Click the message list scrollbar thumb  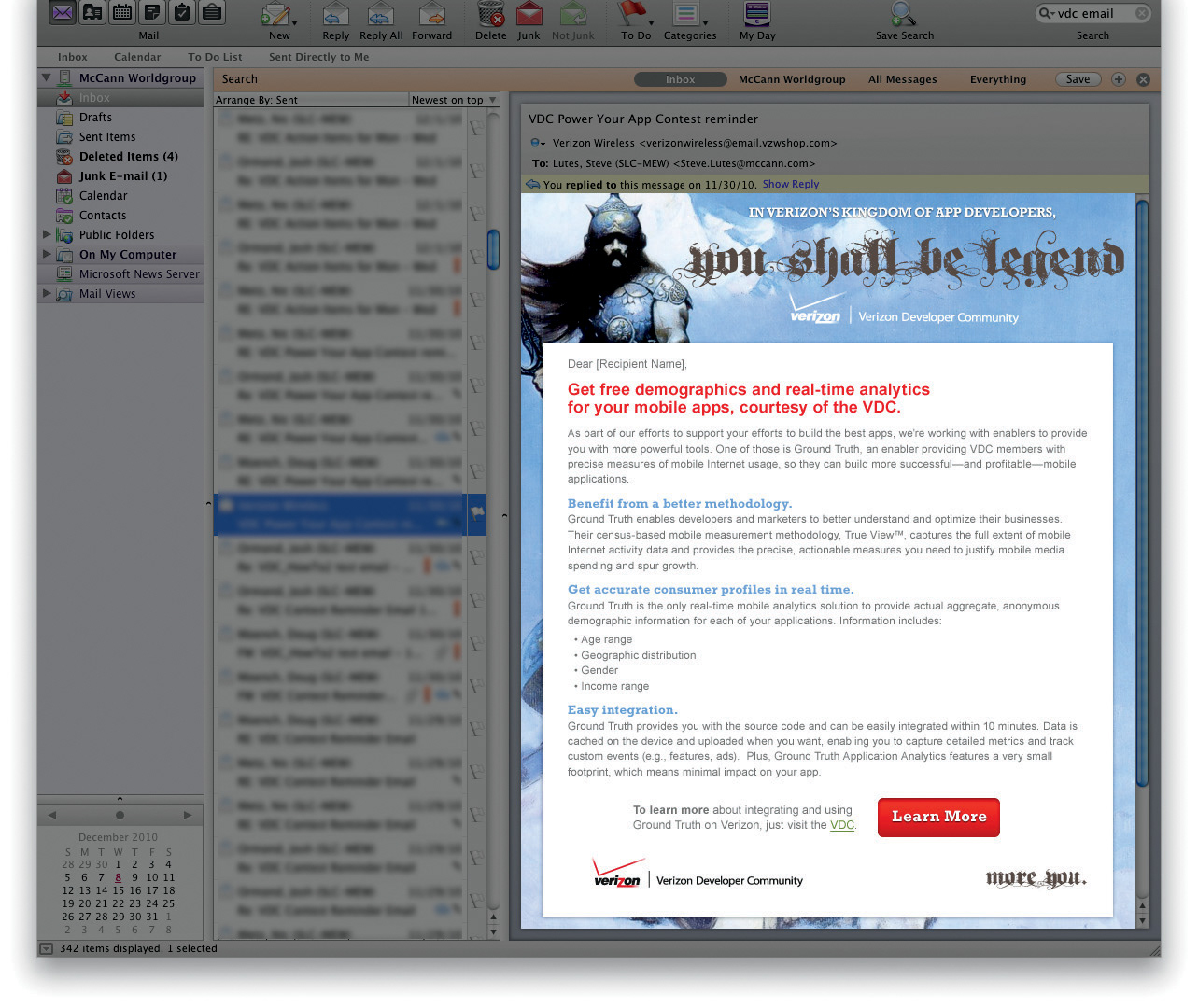pos(493,249)
